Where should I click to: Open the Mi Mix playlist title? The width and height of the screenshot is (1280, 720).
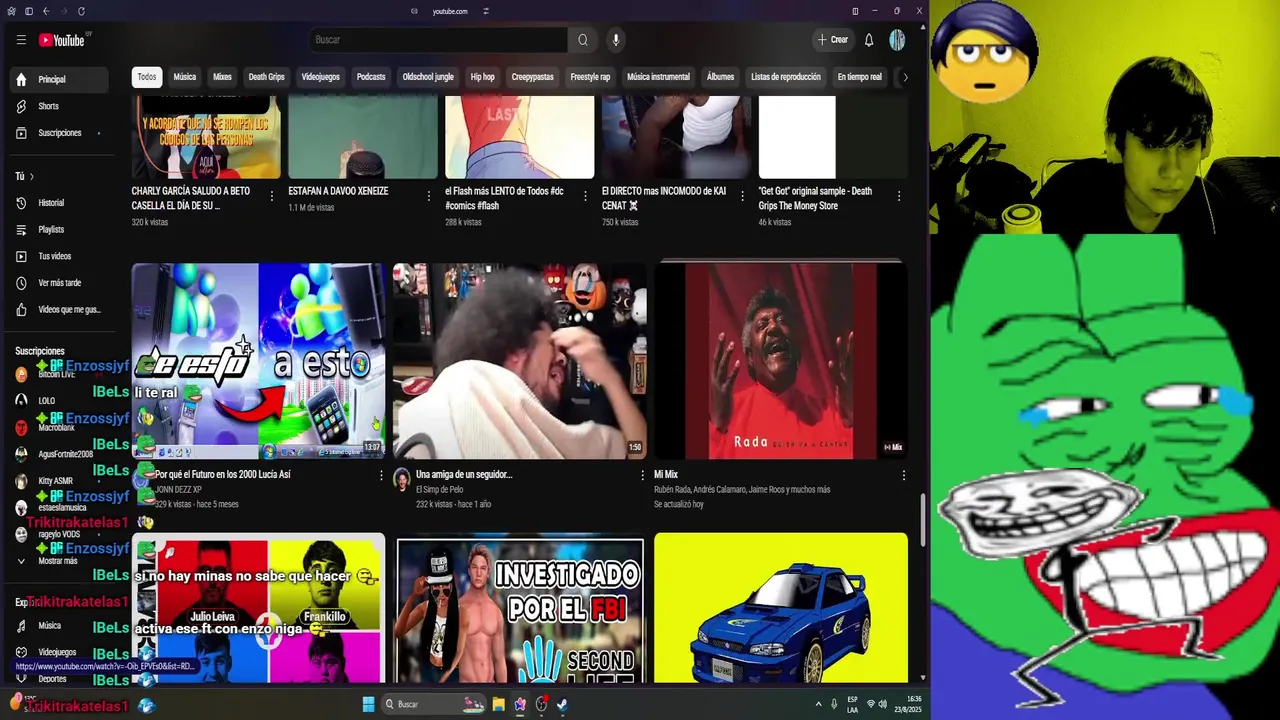pos(666,475)
